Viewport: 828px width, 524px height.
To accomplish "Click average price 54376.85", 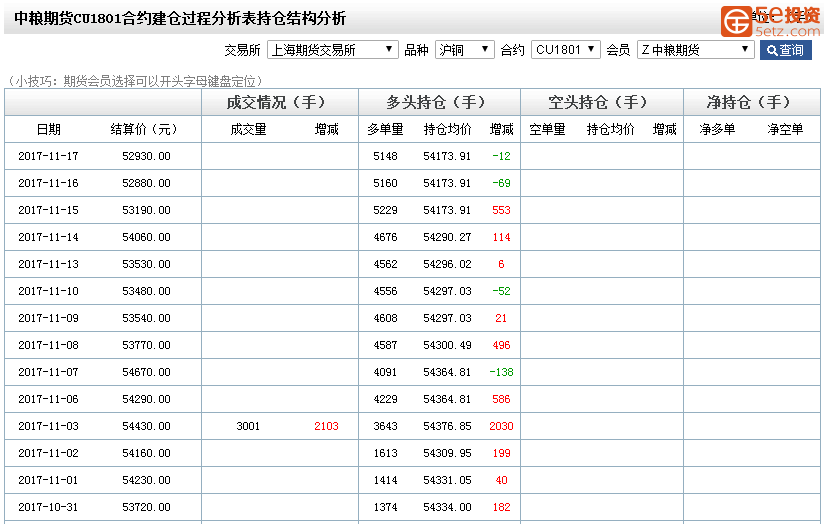I will tap(447, 426).
